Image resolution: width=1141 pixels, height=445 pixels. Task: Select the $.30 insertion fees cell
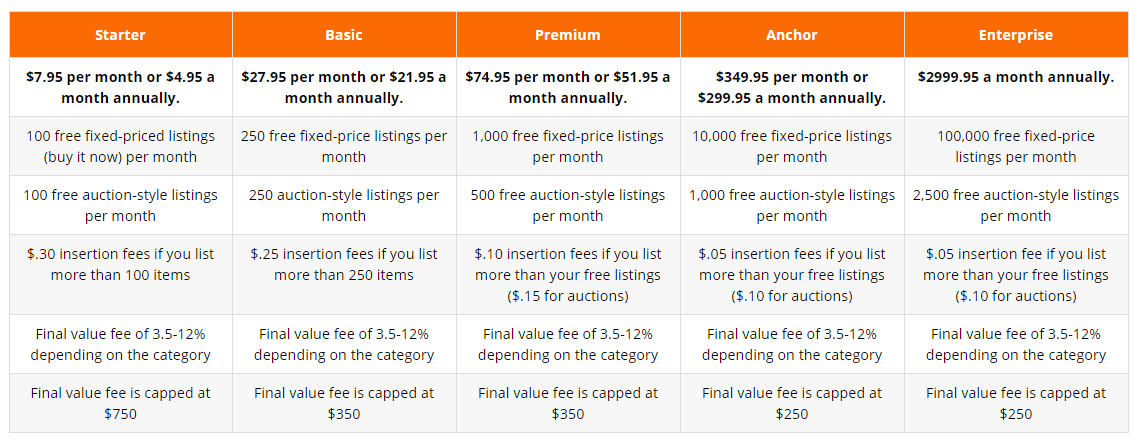(x=121, y=275)
